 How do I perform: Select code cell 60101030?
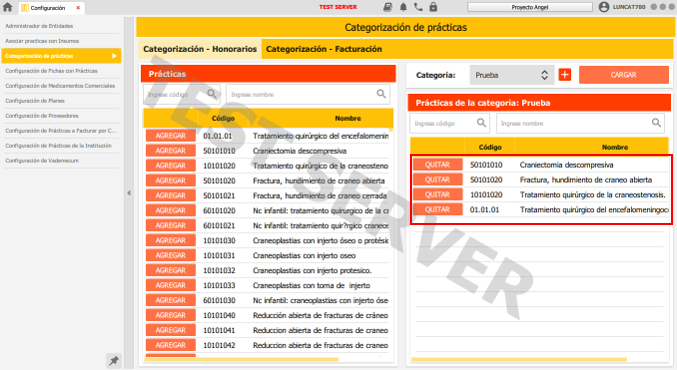coord(219,300)
